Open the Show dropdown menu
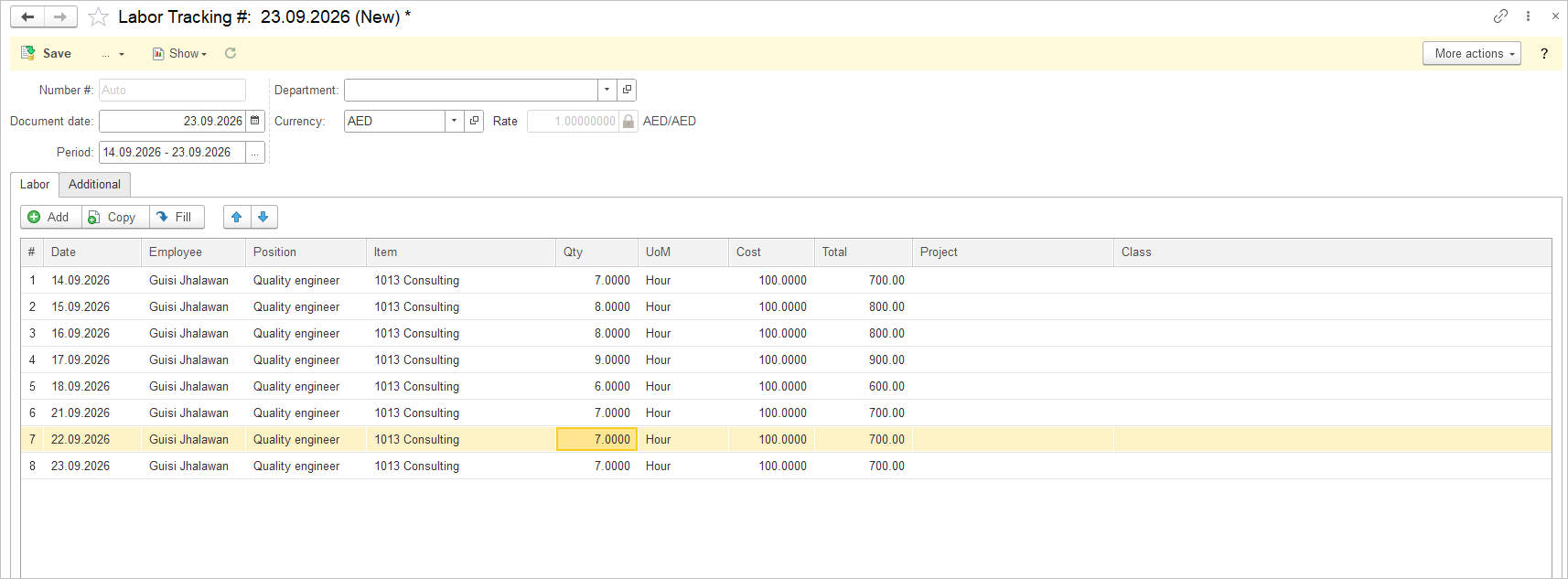The image size is (1568, 579). coord(180,53)
